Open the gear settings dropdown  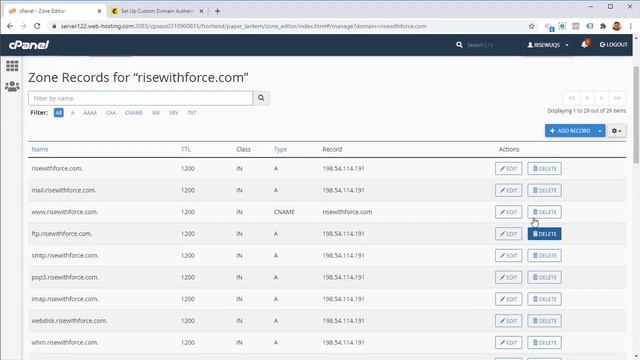pyautogui.click(x=616, y=131)
